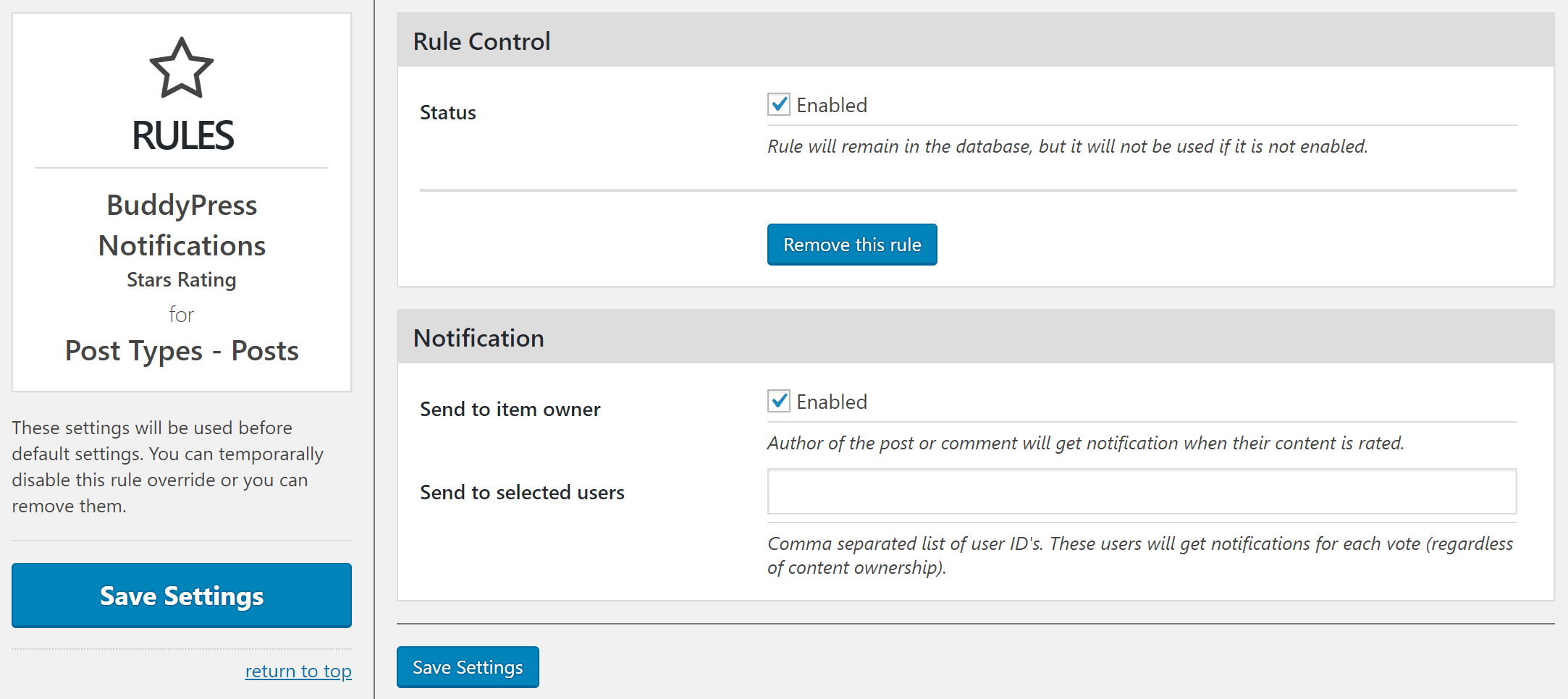Toggle Send to item owner Enabled checkbox
1568x699 pixels.
(x=779, y=402)
